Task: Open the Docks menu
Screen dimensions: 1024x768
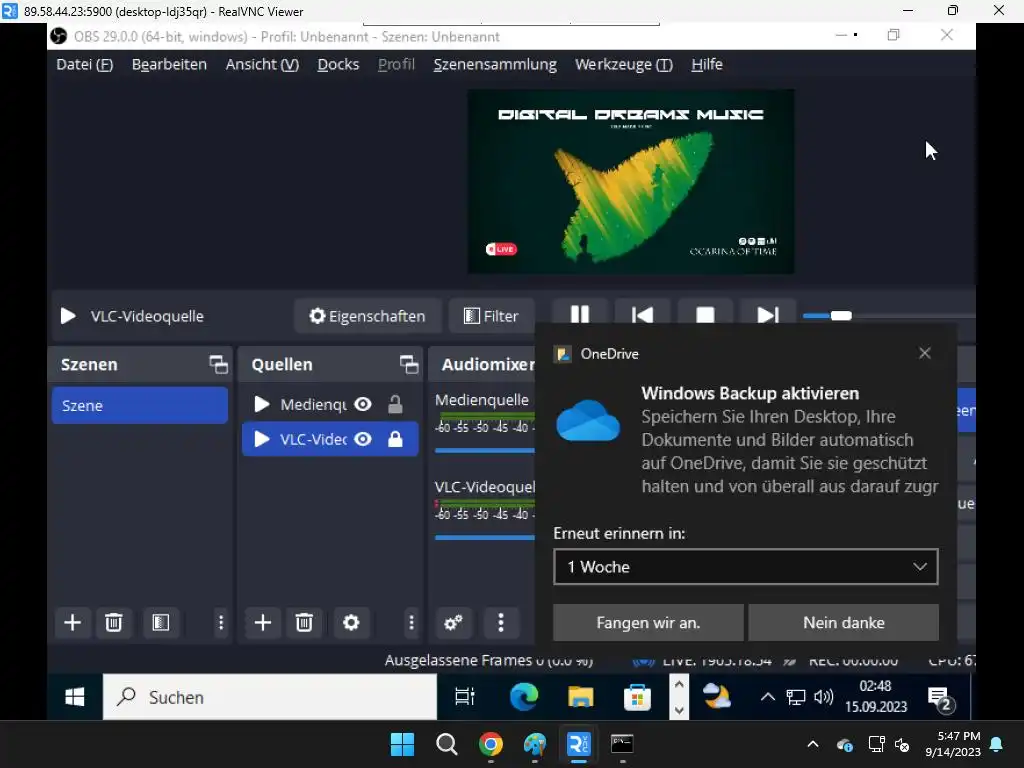Action: tap(338, 64)
